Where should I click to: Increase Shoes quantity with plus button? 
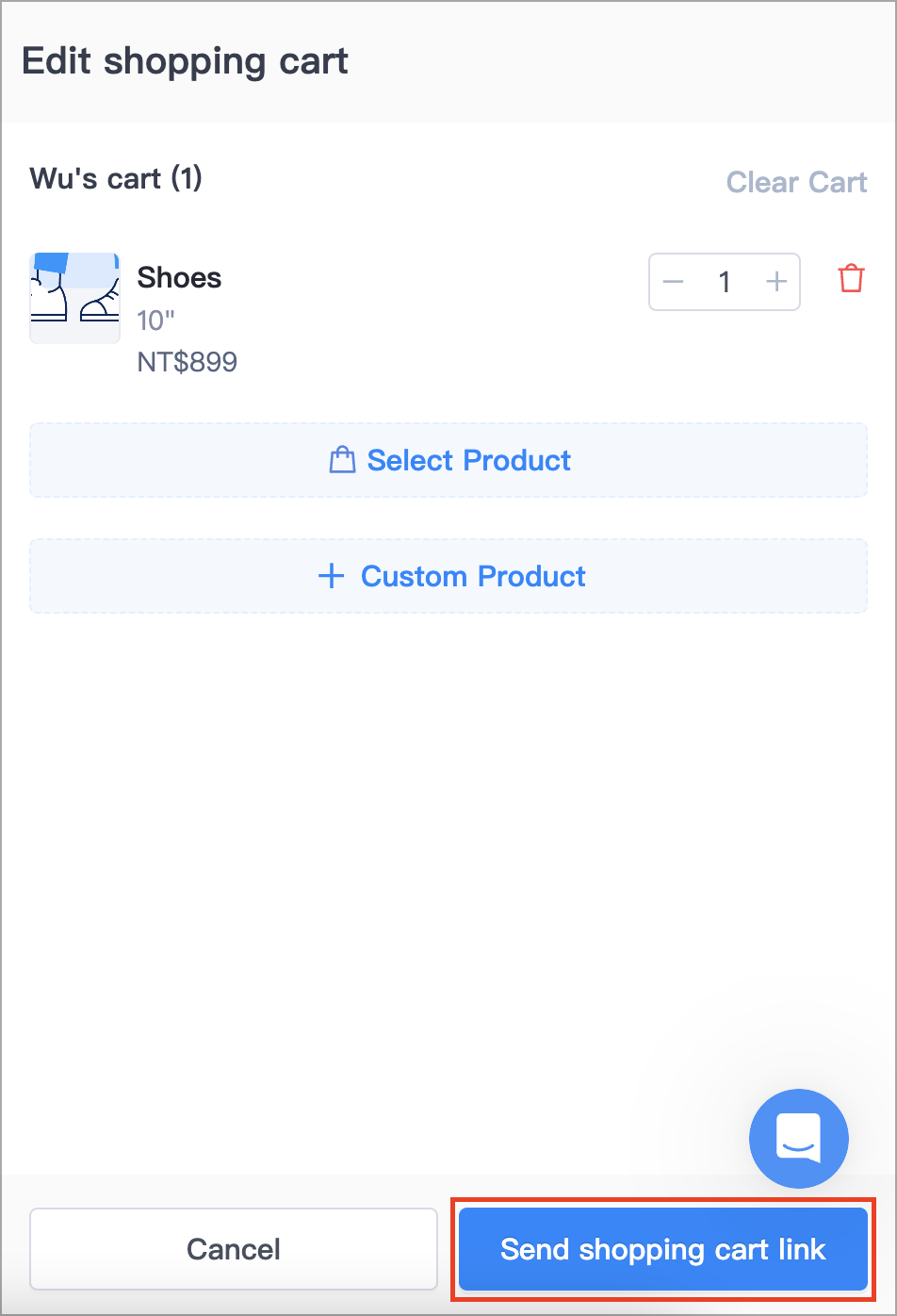776,282
